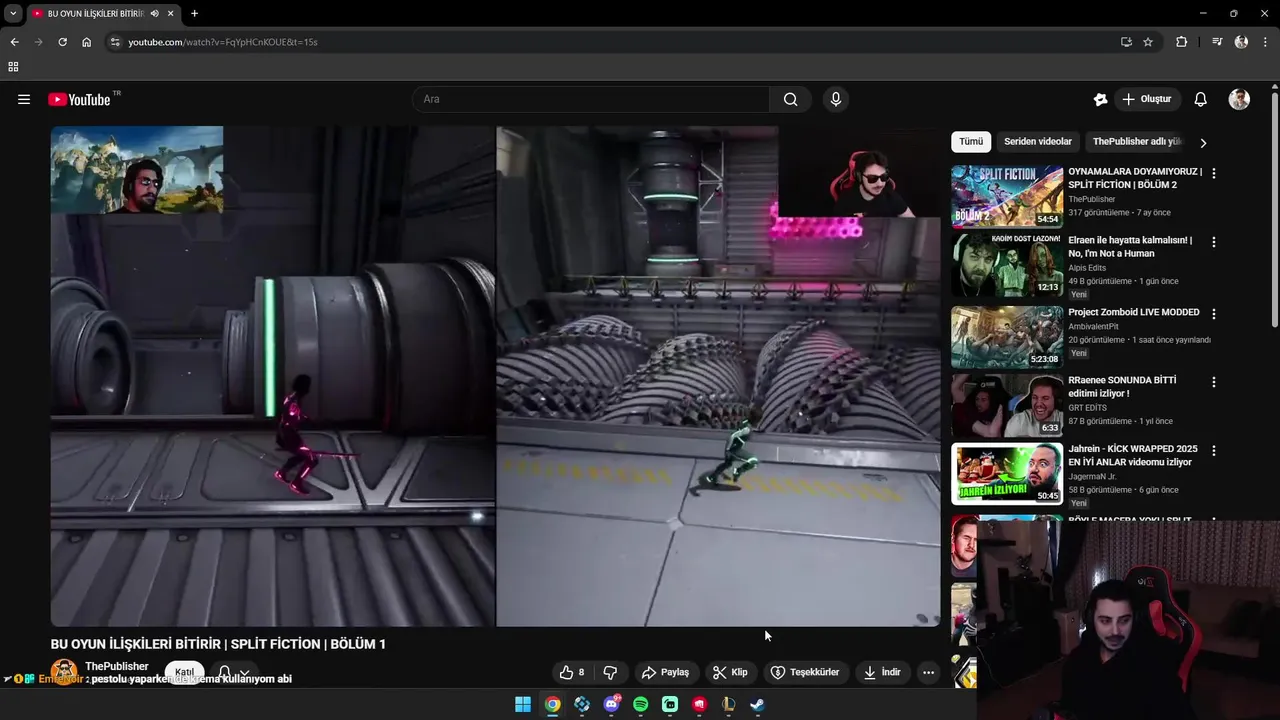
Task: Open the 'Project Zomboid LIVE MODDED' thumbnail
Action: [x=1007, y=336]
